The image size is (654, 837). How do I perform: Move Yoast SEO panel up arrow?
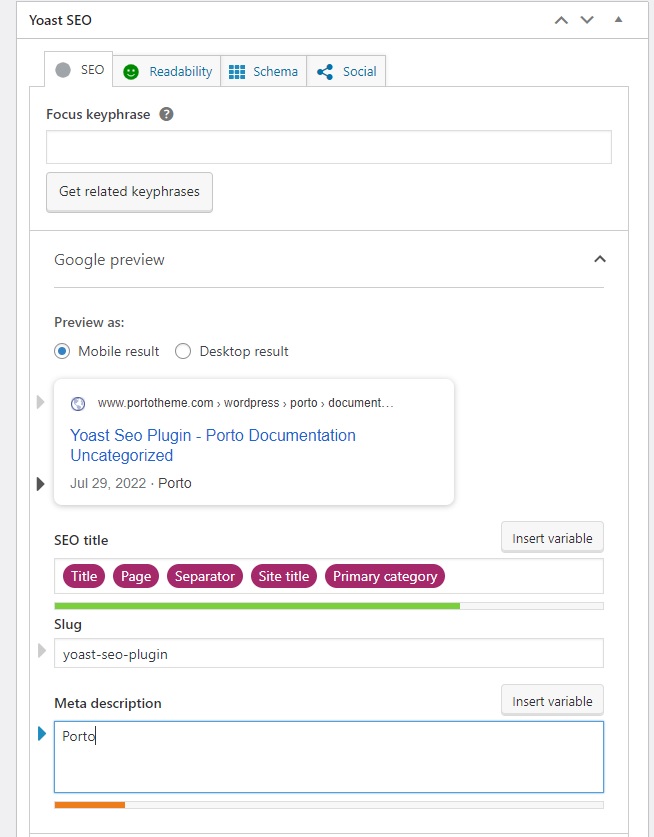(562, 20)
